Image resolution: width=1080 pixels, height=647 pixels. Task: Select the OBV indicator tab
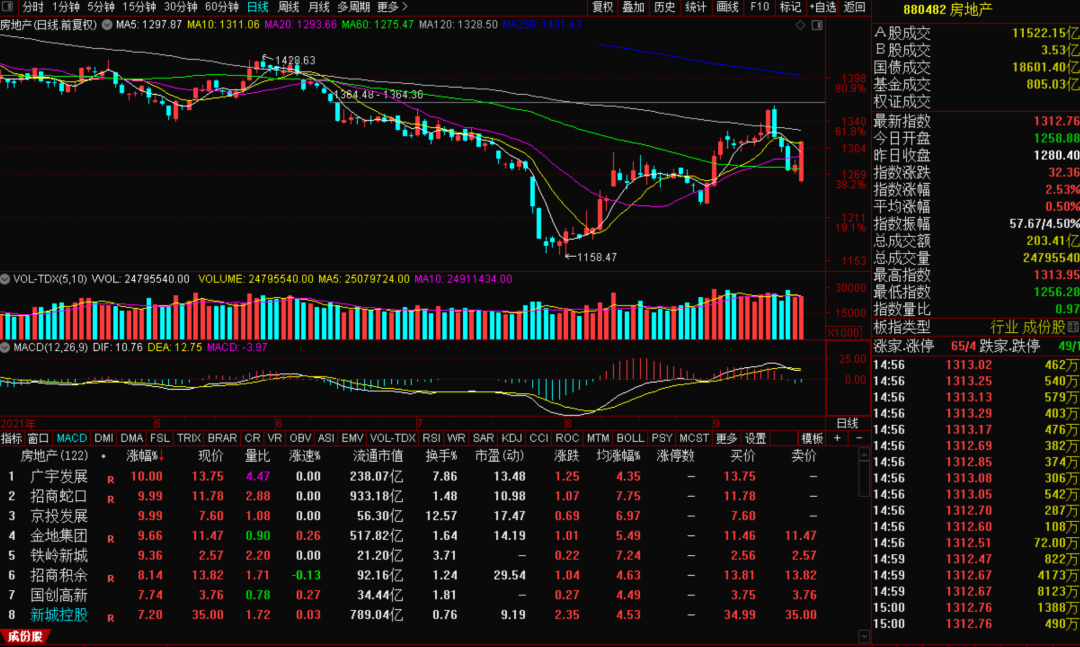click(300, 438)
